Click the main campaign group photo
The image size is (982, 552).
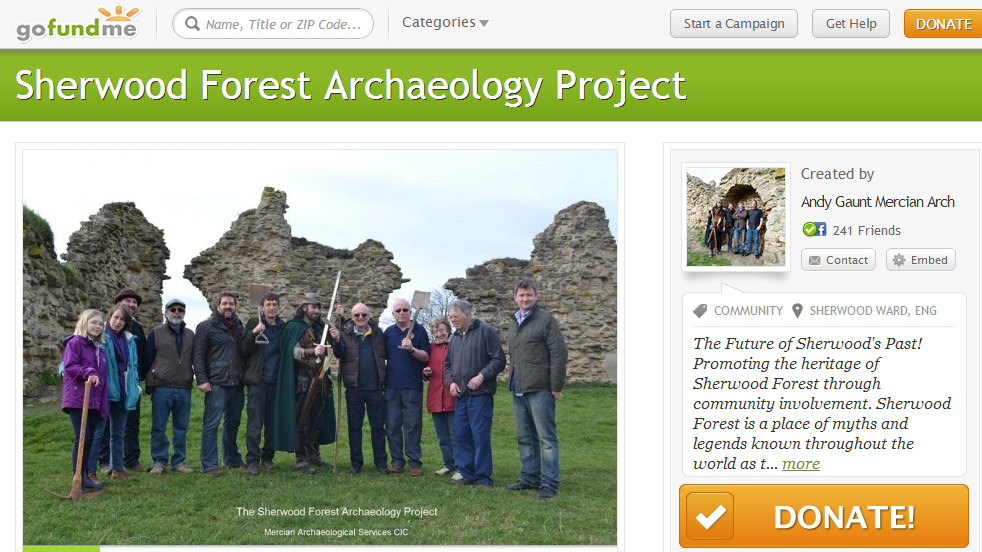click(x=320, y=347)
